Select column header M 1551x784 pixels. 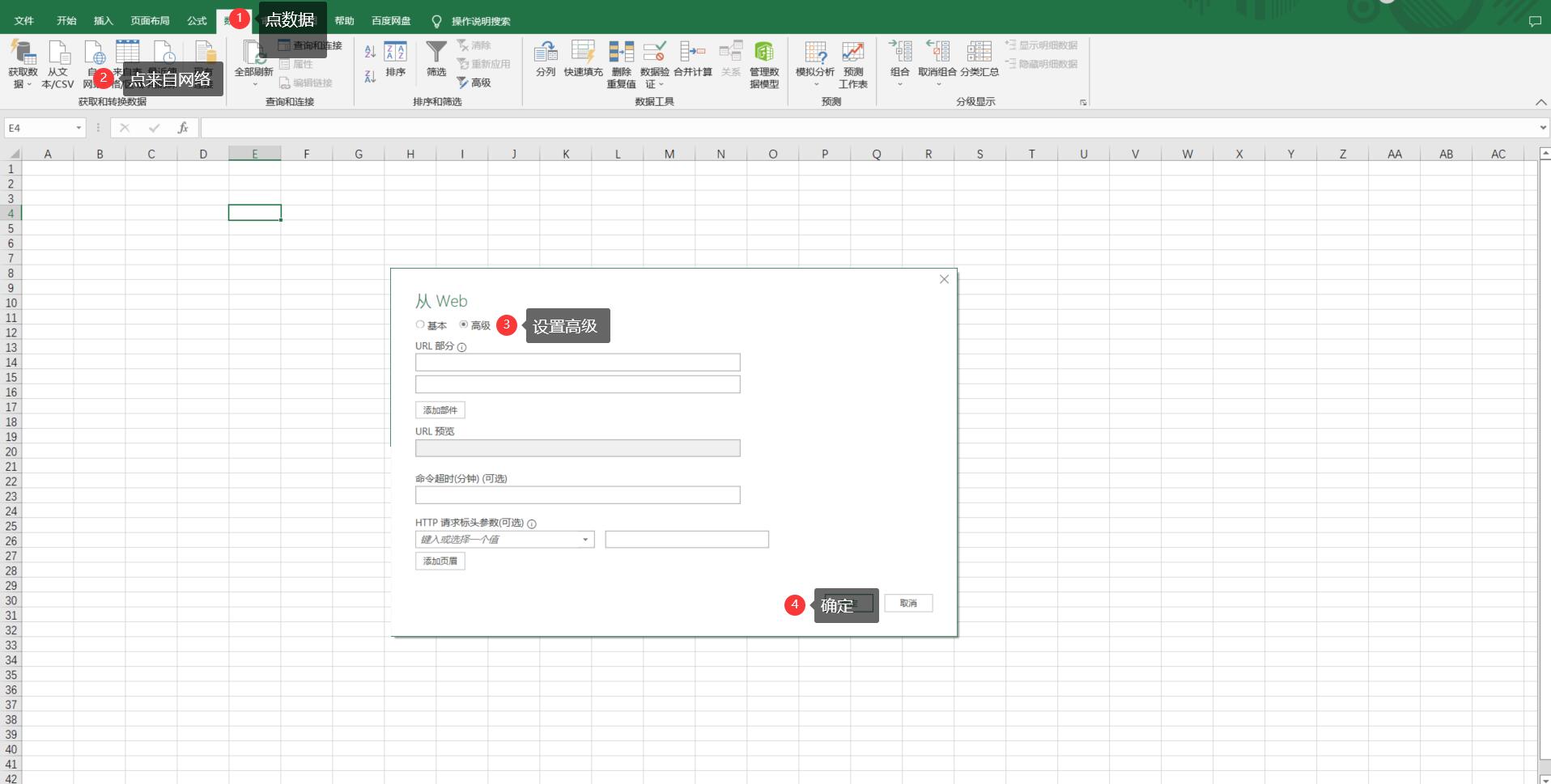669,154
